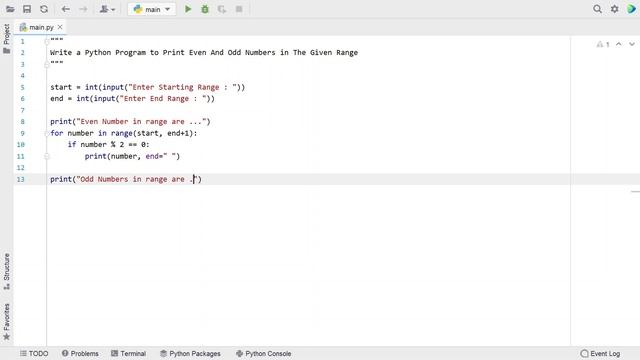The height and width of the screenshot is (360, 640).
Task: Open Search Everywhere magnifier icon
Action: (597, 9)
